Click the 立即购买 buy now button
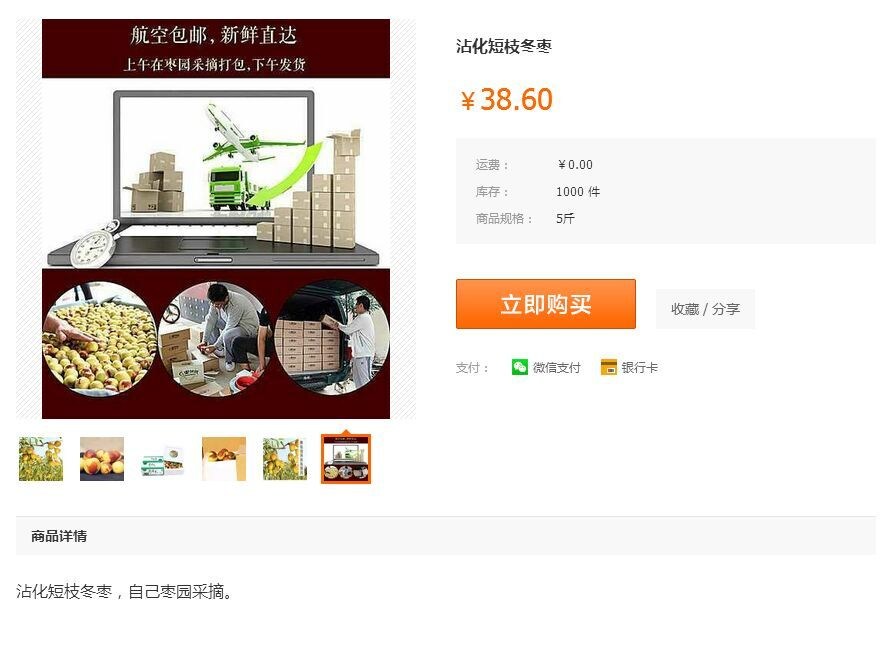The image size is (889, 664). tap(545, 304)
